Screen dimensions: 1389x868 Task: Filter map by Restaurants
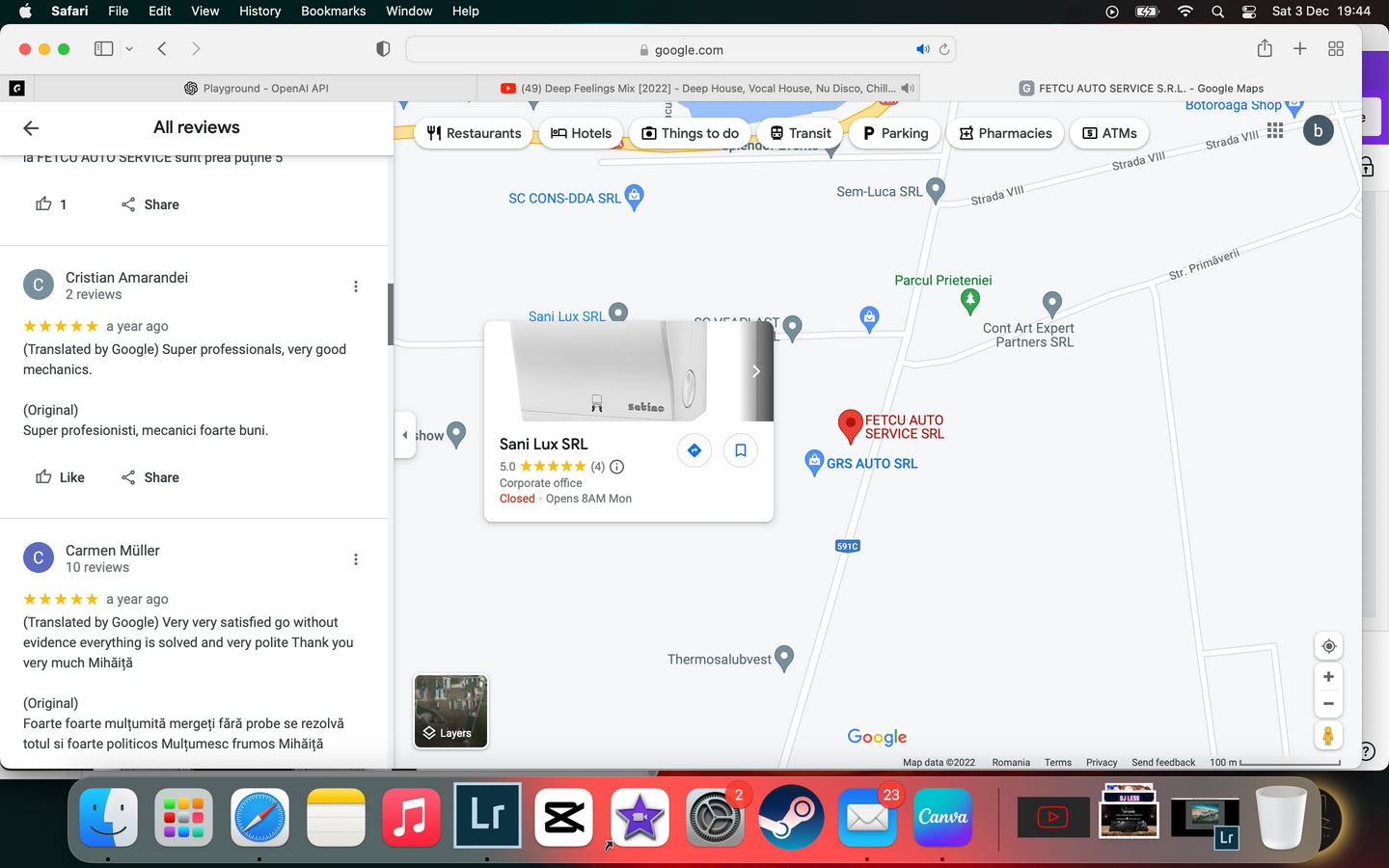point(474,133)
